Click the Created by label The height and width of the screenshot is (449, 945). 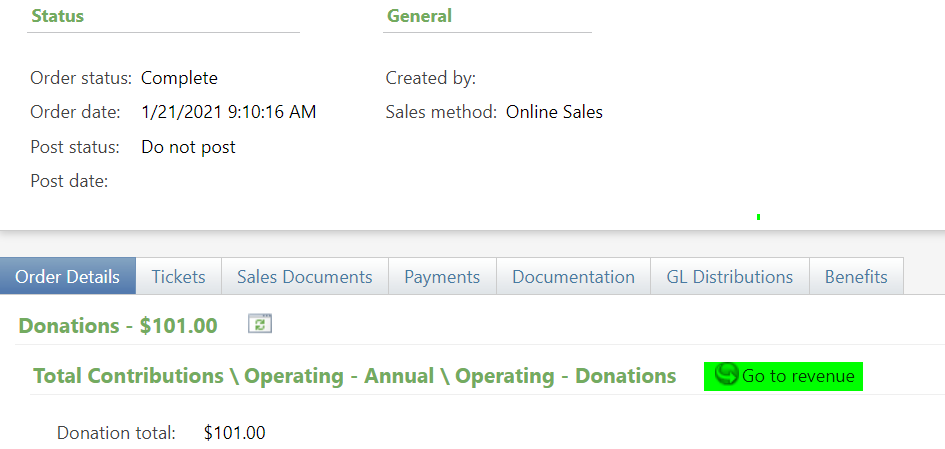point(430,78)
